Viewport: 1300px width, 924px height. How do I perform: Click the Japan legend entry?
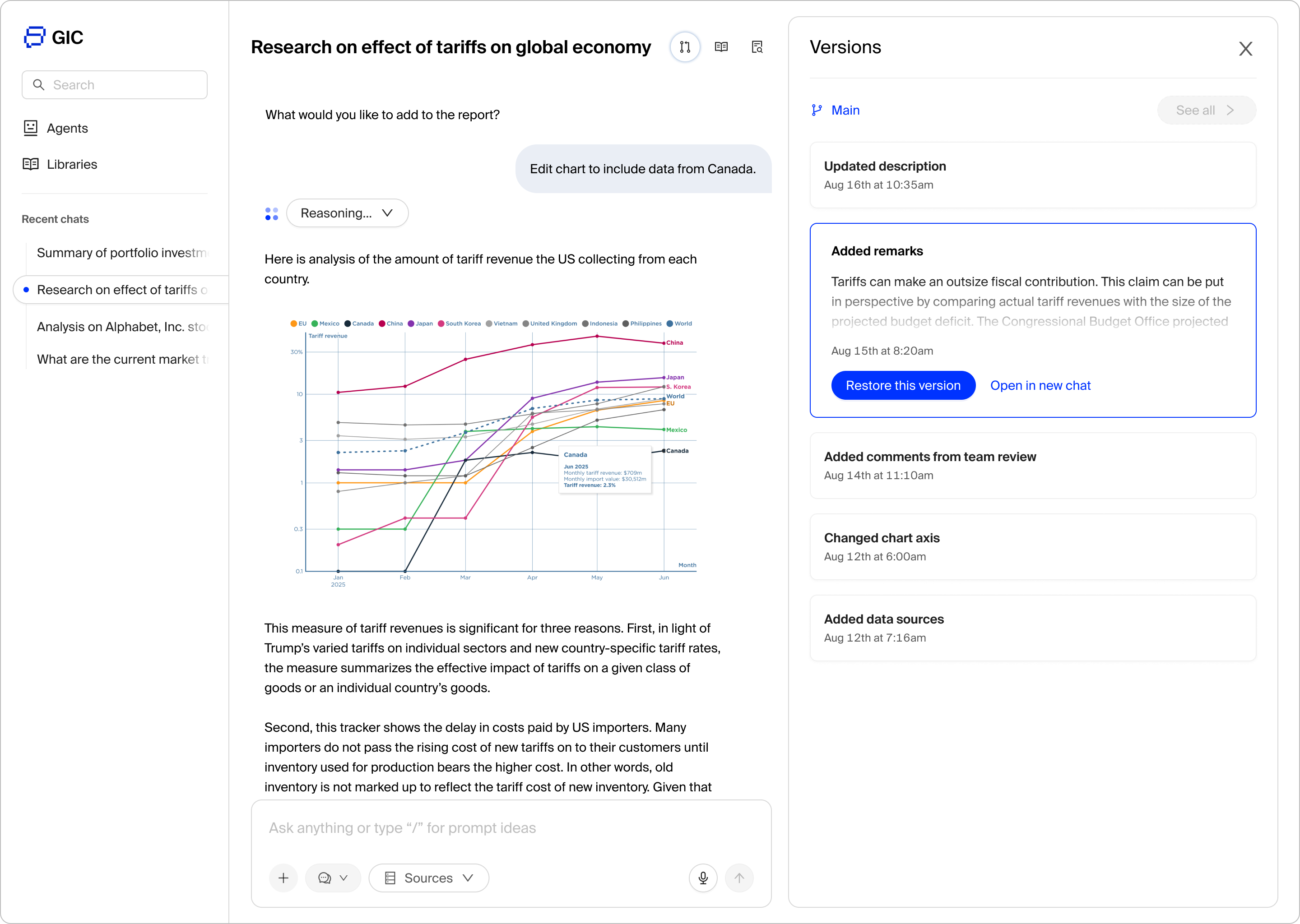pos(420,324)
